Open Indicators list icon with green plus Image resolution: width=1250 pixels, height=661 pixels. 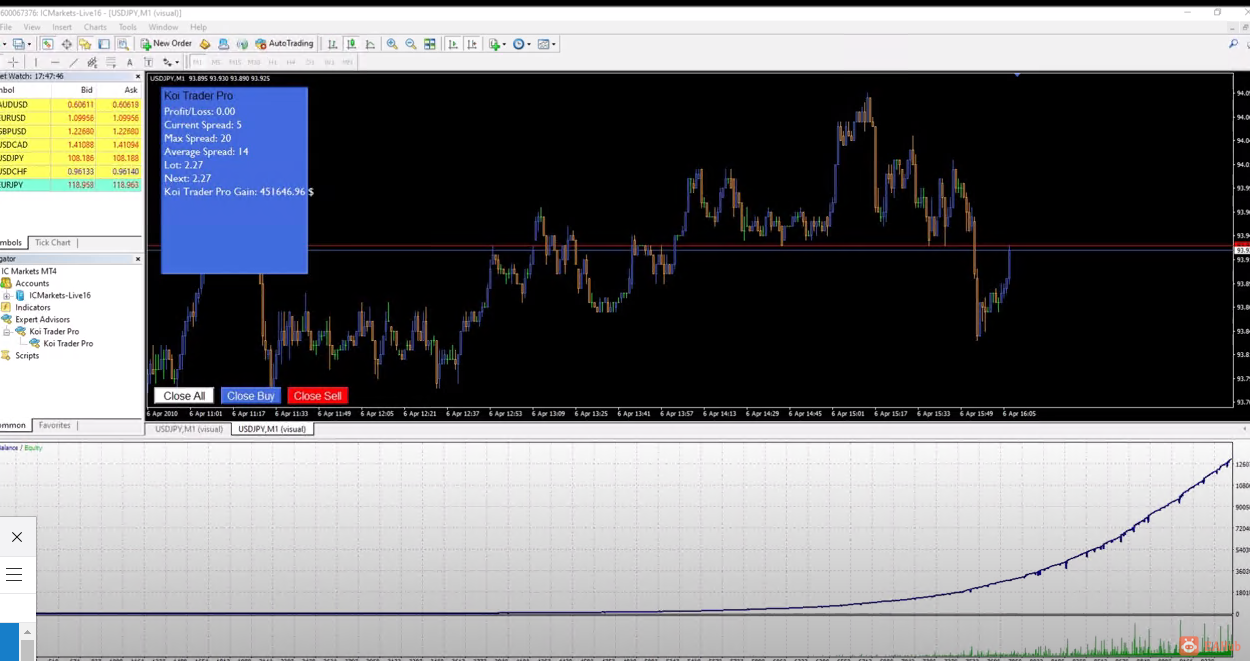click(494, 44)
